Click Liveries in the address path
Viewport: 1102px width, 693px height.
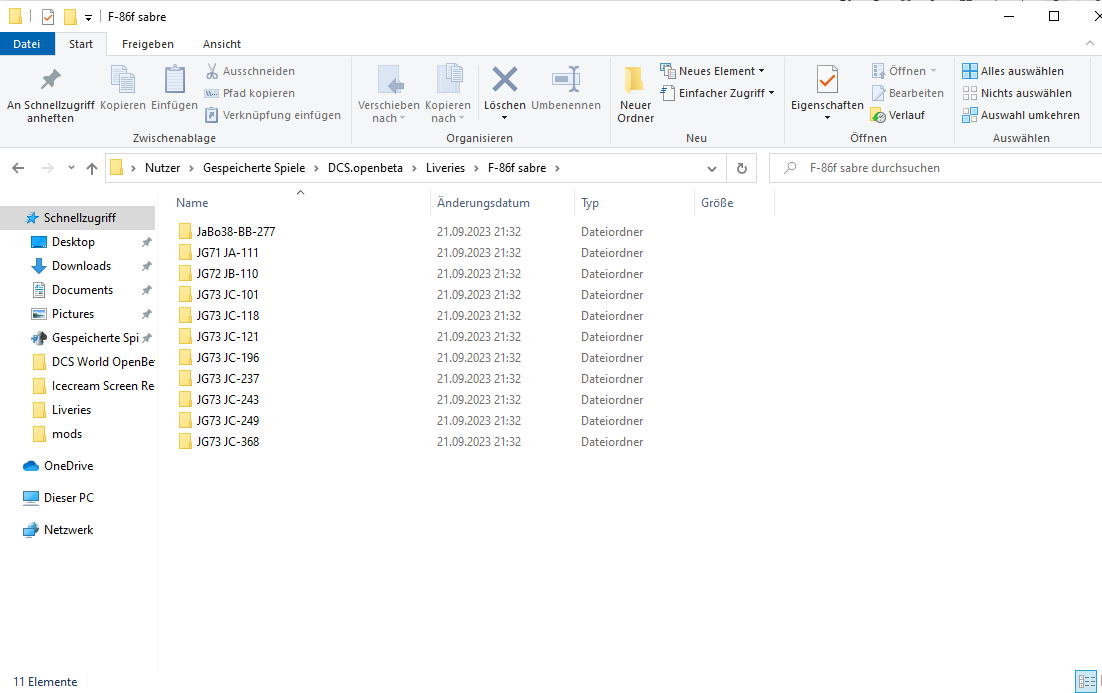(x=445, y=168)
